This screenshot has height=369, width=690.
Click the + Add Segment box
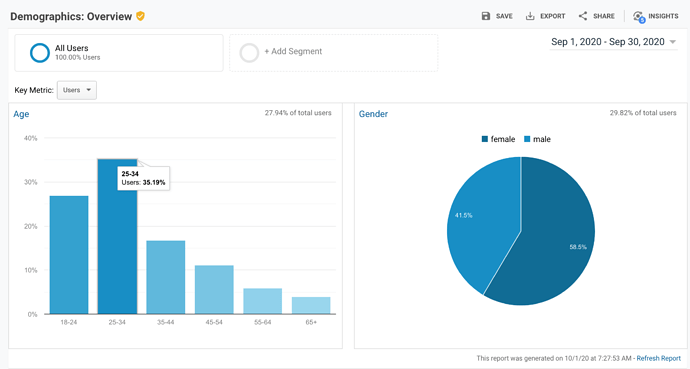click(334, 53)
